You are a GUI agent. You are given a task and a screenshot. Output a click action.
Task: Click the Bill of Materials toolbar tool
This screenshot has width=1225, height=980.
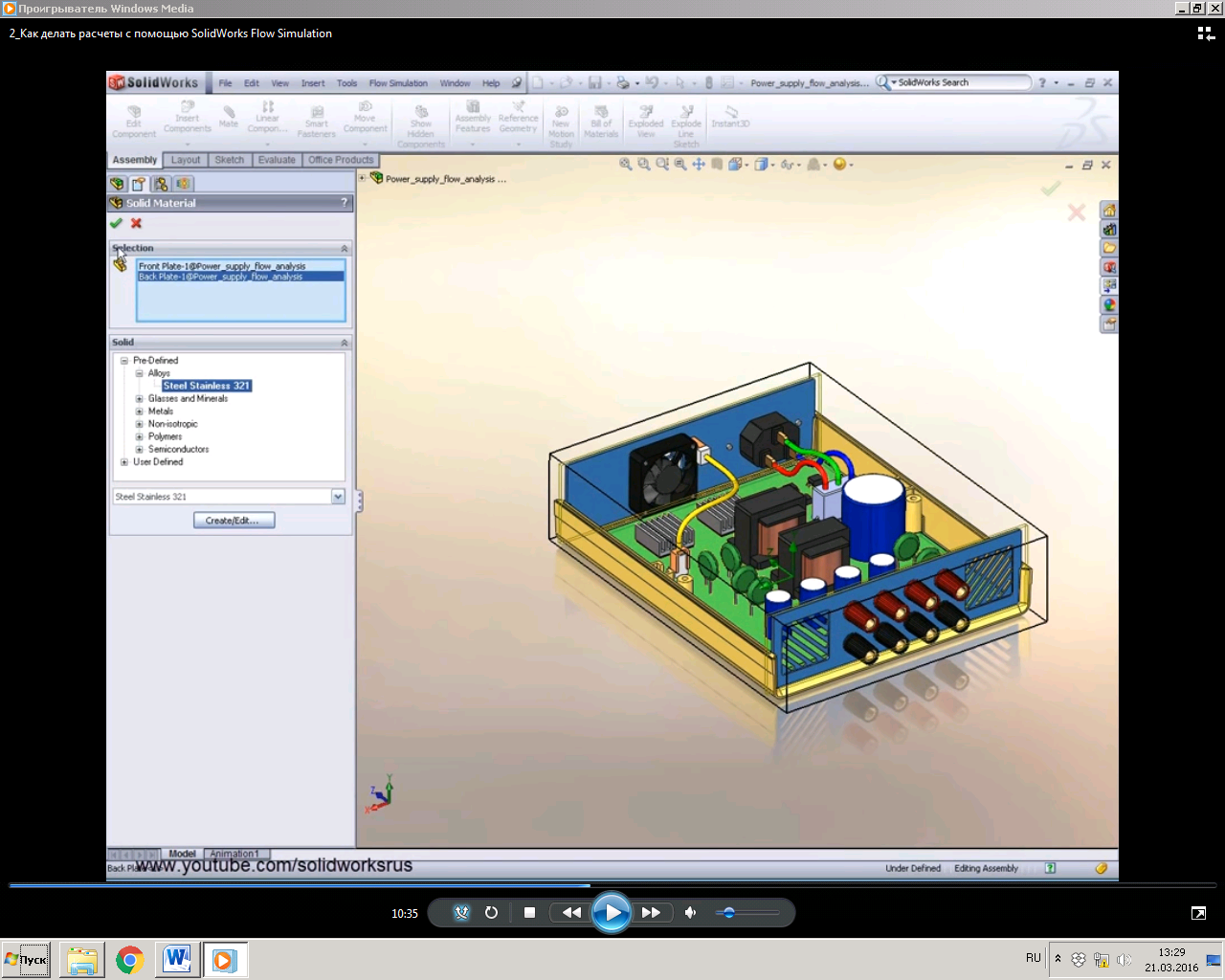point(601,122)
